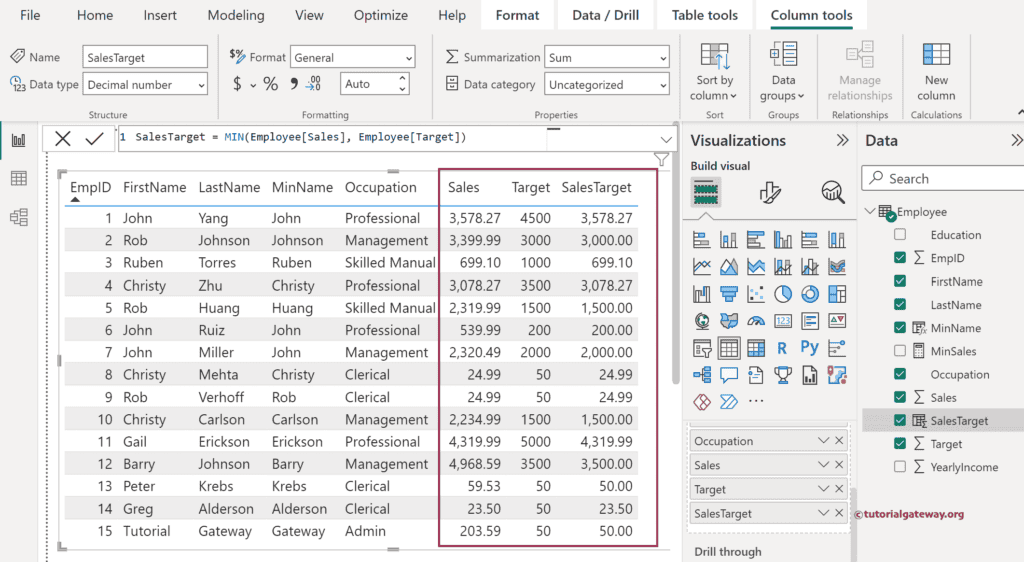The image size is (1024, 562).
Task: Open the Format visual paintbrush icon
Action: tap(770, 193)
